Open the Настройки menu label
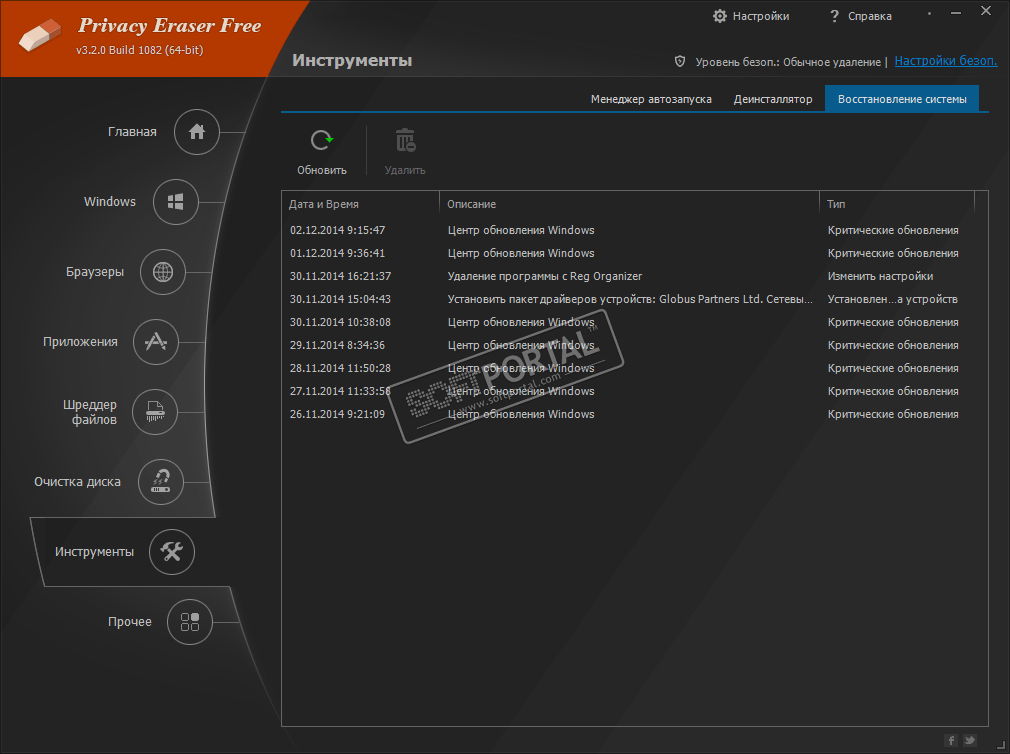The height and width of the screenshot is (754, 1010). coord(761,16)
